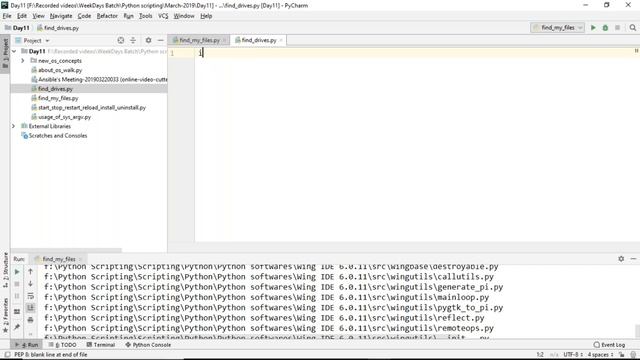Open the Structure side tab
Viewport: 640px width, 360px height.
click(x=5, y=270)
